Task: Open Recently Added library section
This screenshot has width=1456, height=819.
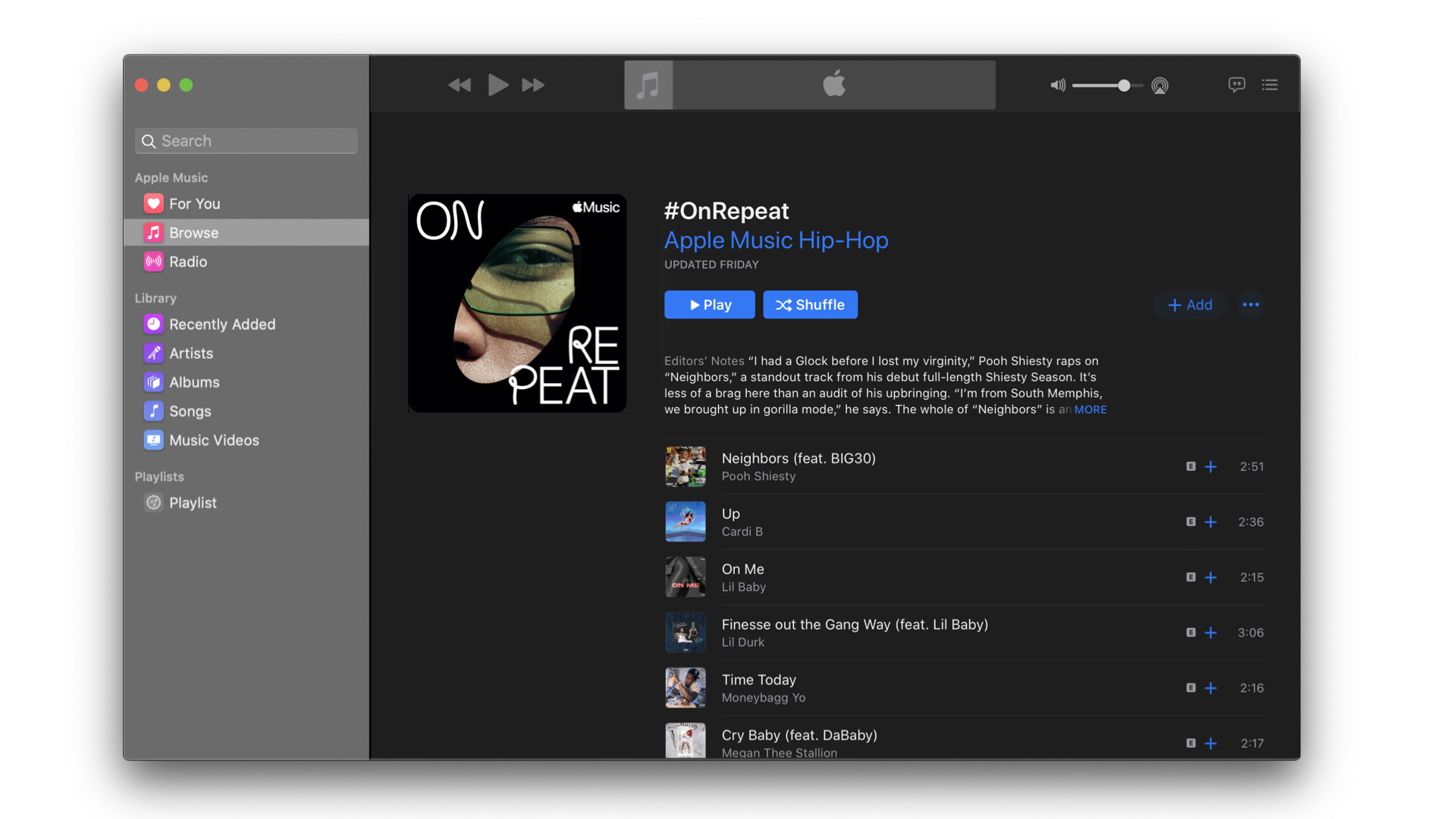Action: 221,325
